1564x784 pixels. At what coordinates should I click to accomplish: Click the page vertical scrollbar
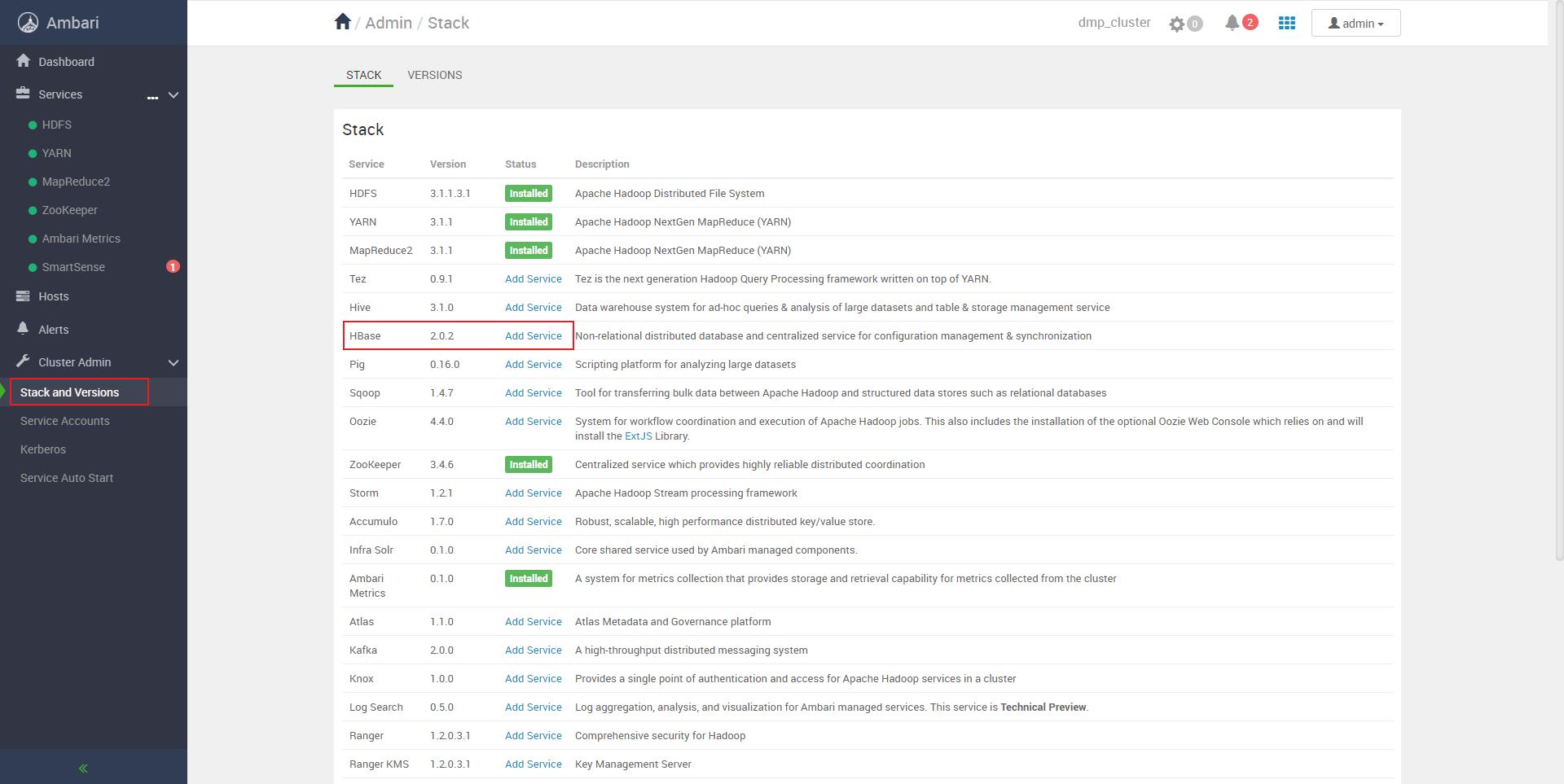click(1559, 281)
